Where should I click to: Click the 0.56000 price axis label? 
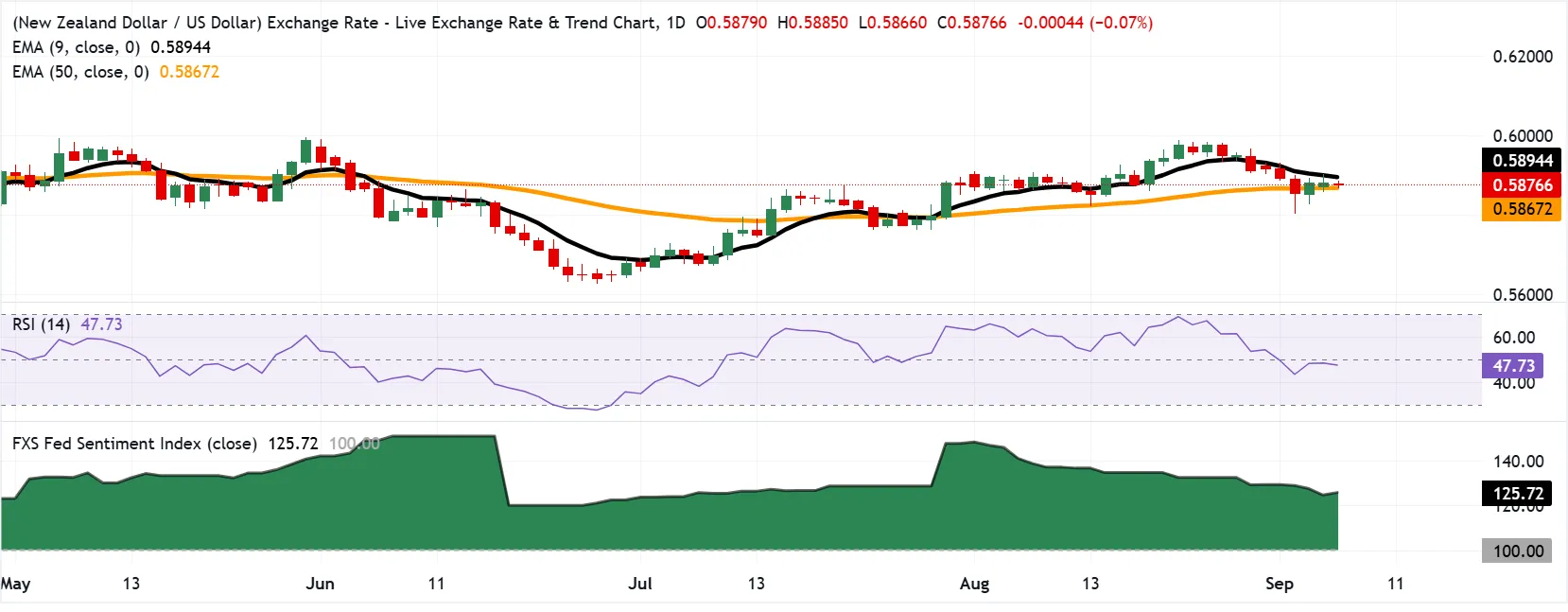coord(1523,295)
